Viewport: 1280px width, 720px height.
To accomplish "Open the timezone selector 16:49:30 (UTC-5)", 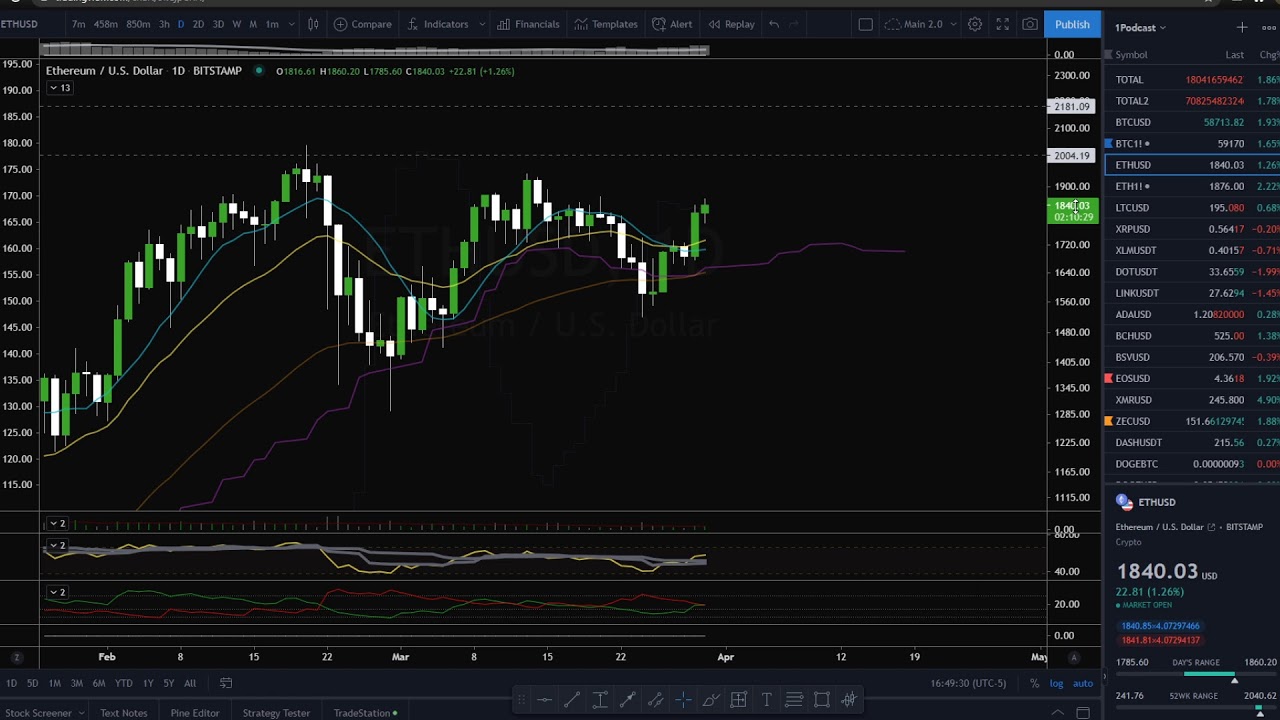I will (967, 683).
